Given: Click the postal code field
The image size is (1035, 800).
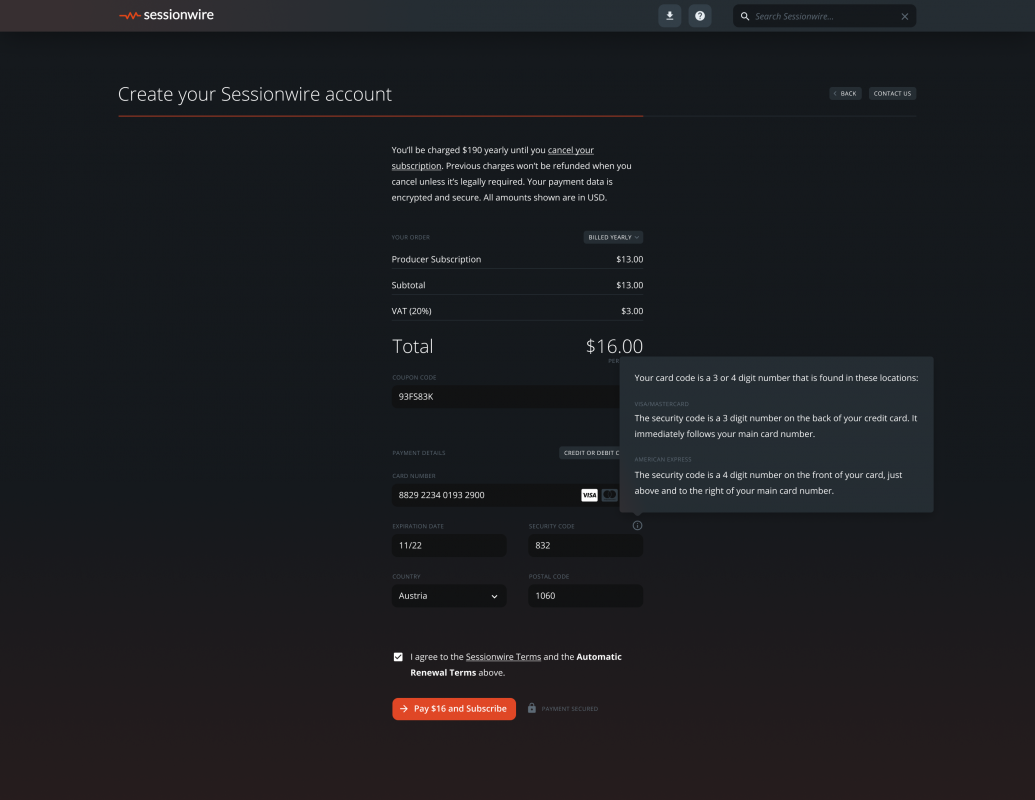Looking at the screenshot, I should point(585,596).
